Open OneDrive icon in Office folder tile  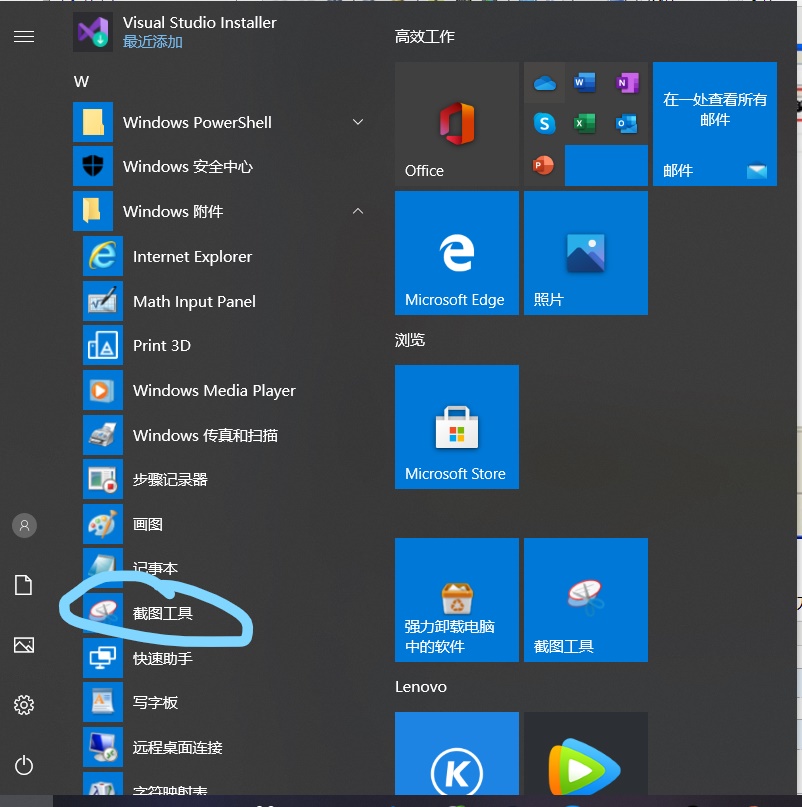(x=545, y=83)
